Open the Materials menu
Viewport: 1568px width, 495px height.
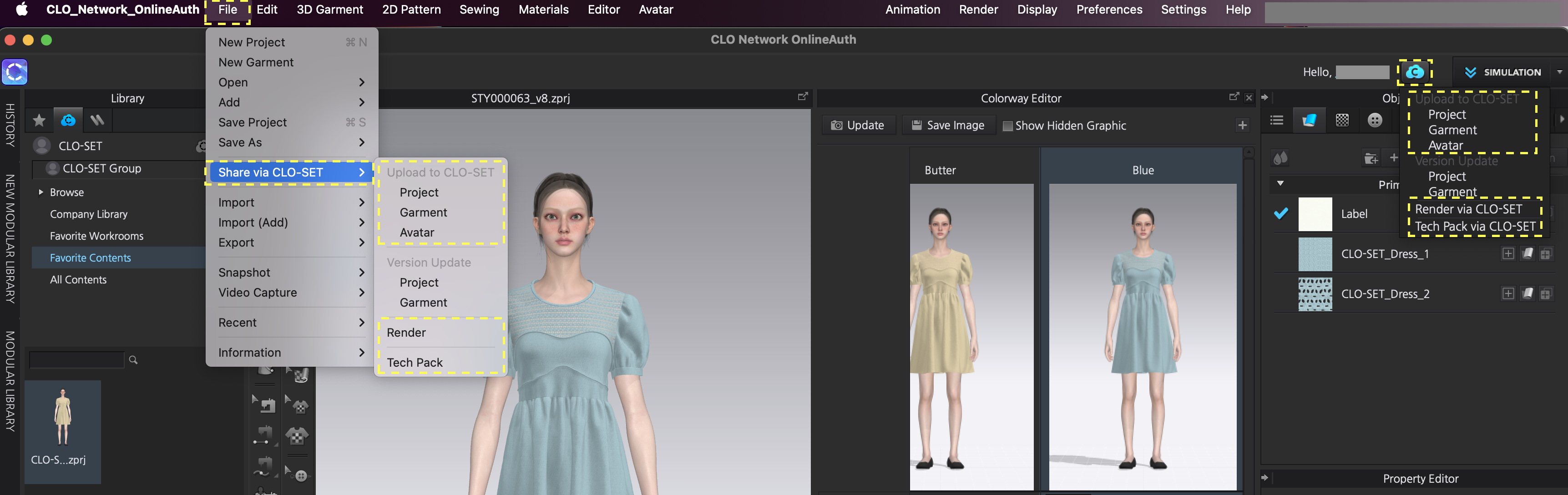click(544, 10)
